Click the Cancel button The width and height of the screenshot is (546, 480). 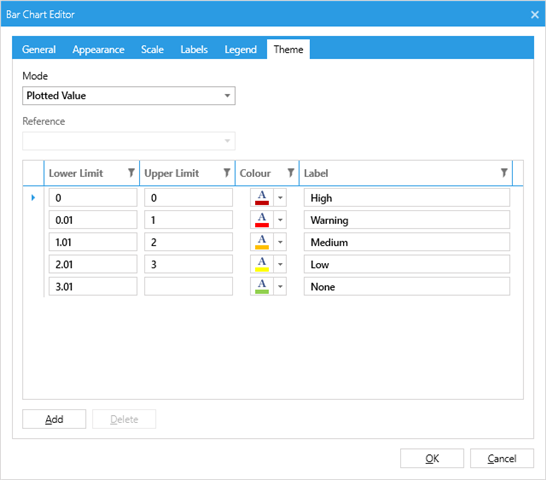[x=502, y=458]
